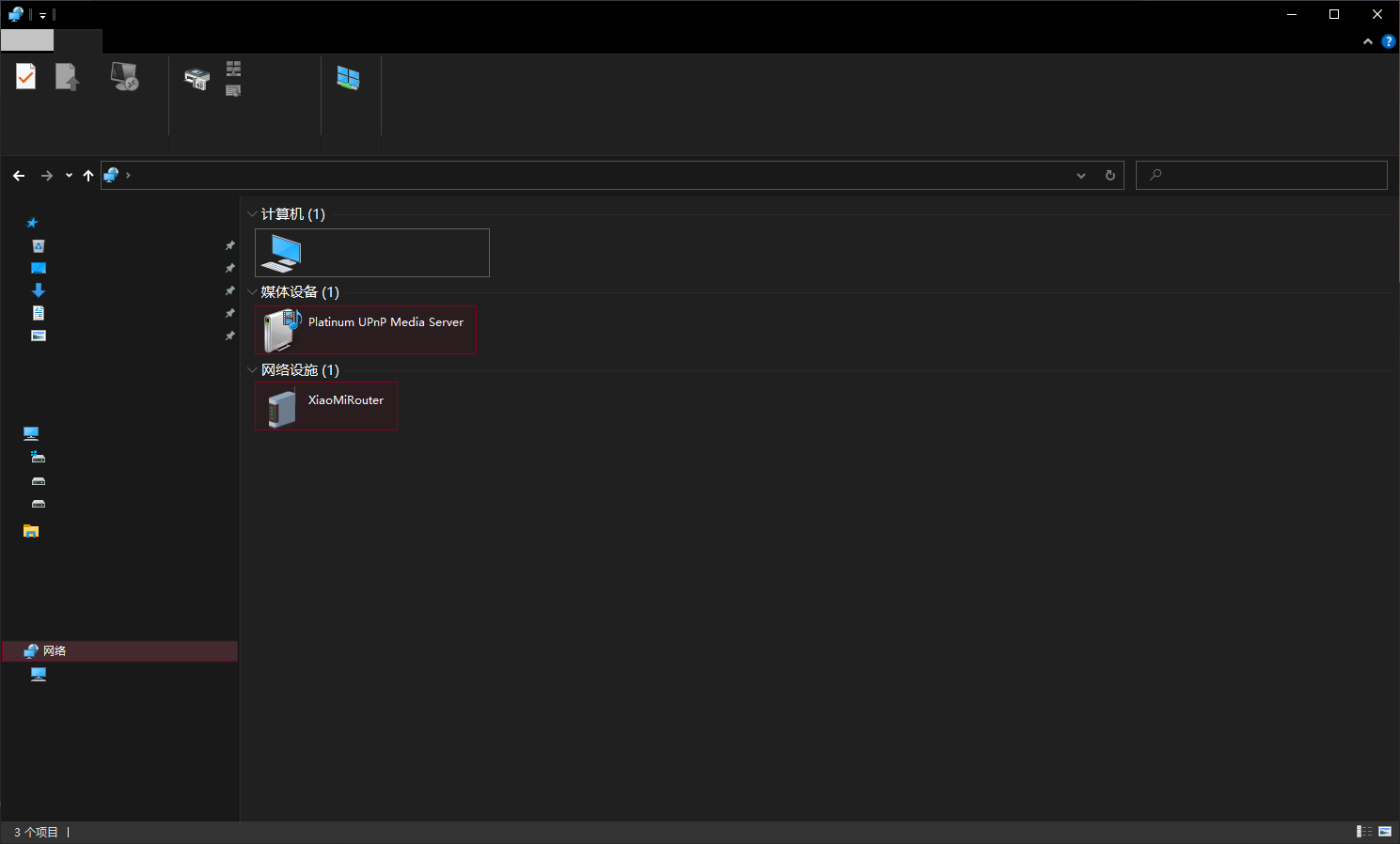Open the Downloads arrow shortcut in sidebar

(39, 290)
